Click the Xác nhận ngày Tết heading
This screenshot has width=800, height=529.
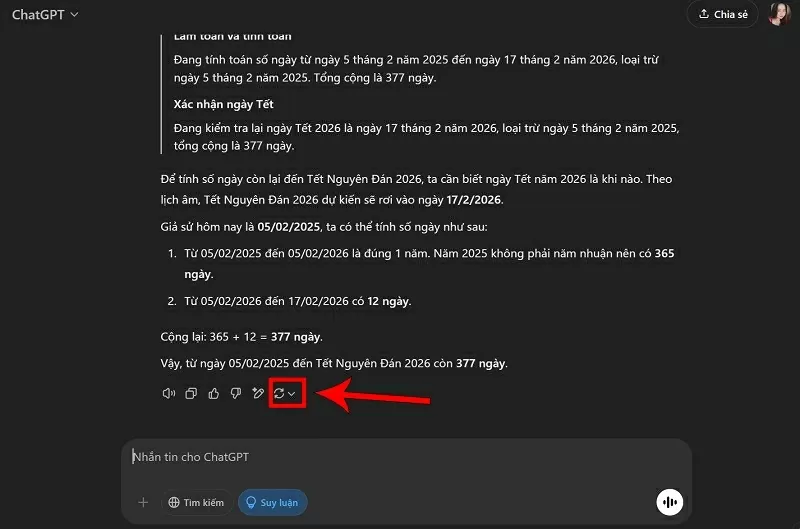(x=223, y=104)
